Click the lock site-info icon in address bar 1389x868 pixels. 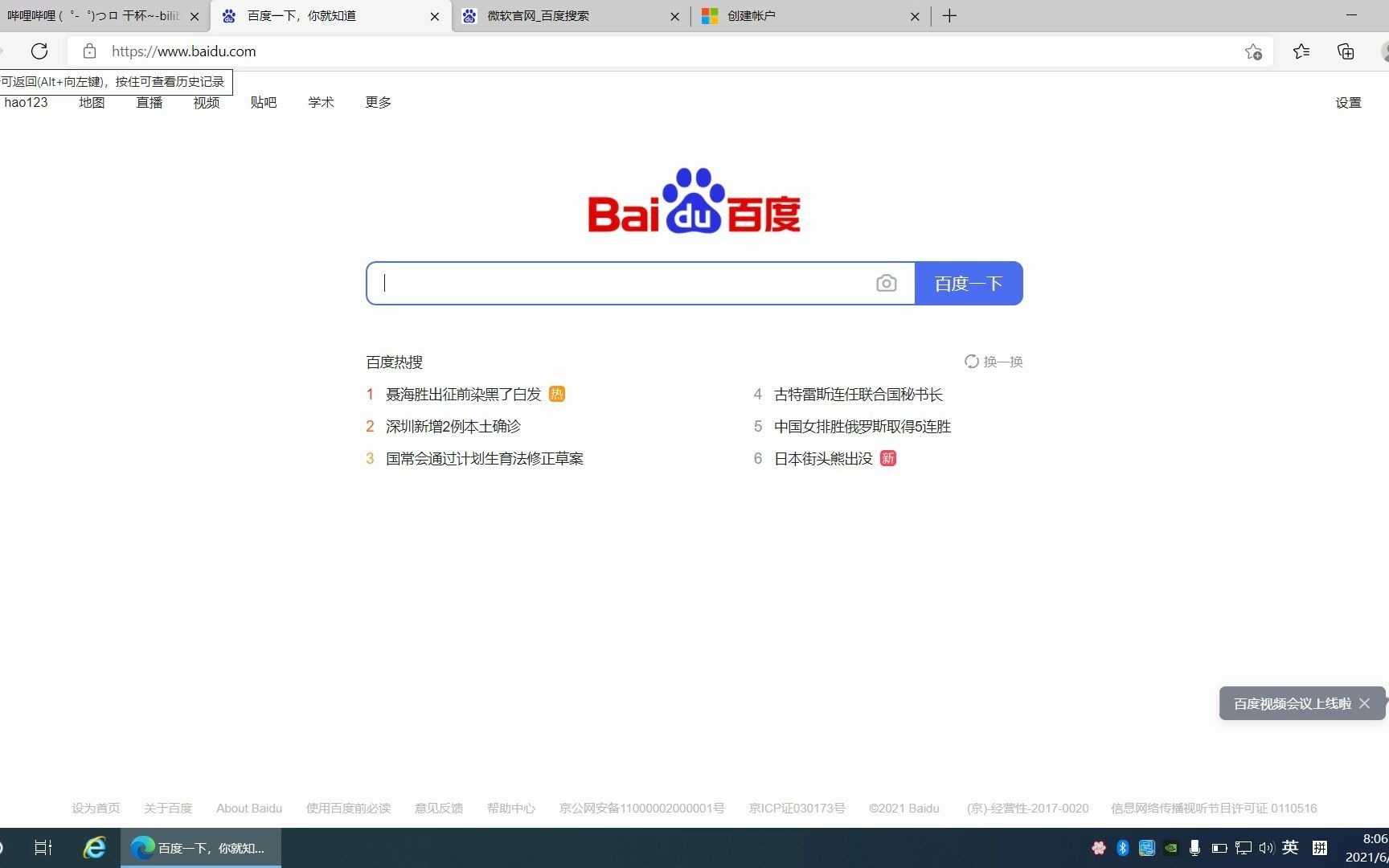pyautogui.click(x=90, y=51)
